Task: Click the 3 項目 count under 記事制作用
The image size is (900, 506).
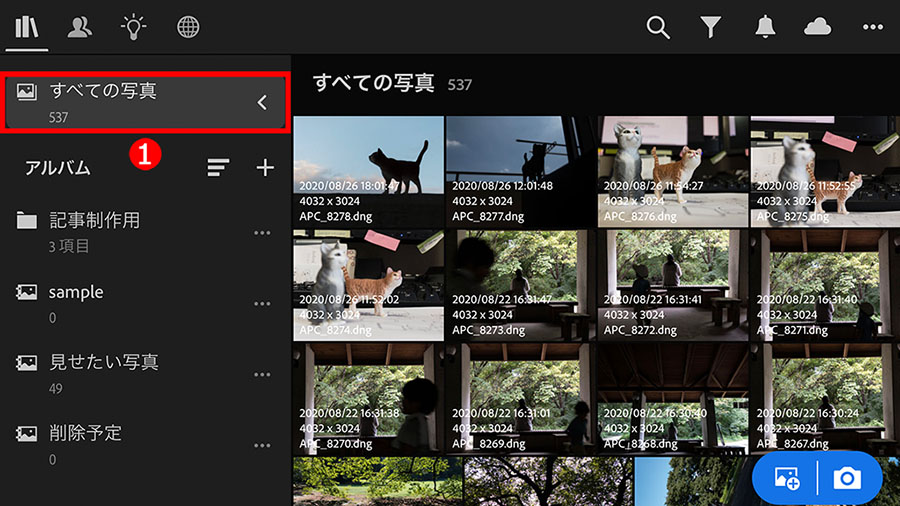Action: 69,246
